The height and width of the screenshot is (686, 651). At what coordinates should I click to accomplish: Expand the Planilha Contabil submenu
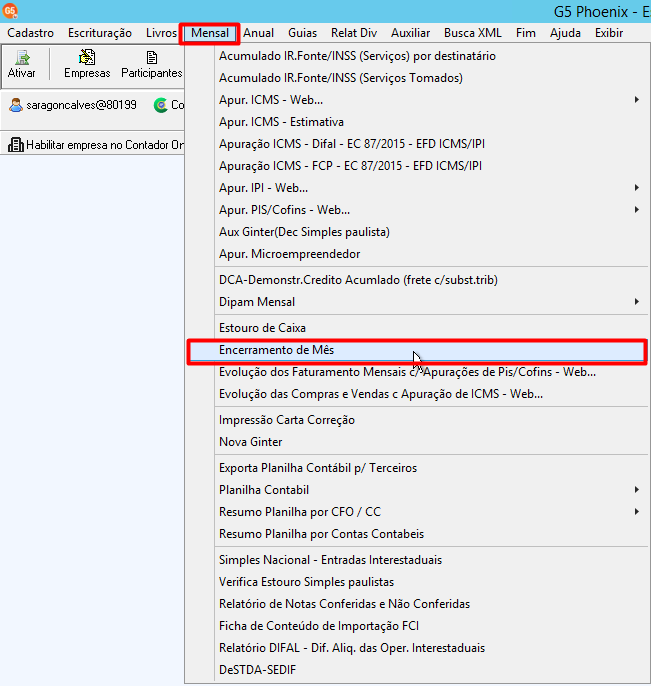[637, 490]
